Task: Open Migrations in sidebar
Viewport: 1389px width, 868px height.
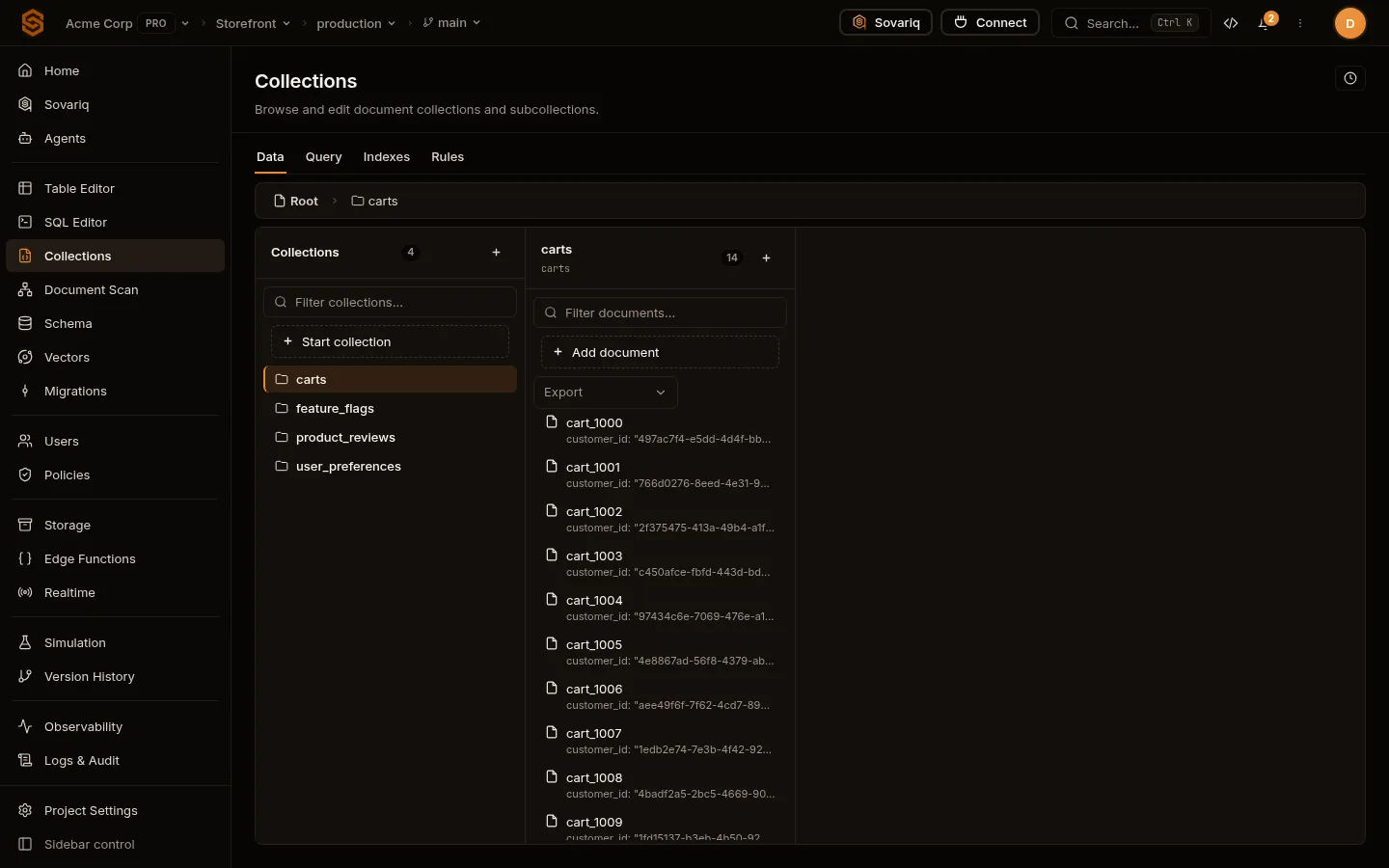Action: [116, 391]
